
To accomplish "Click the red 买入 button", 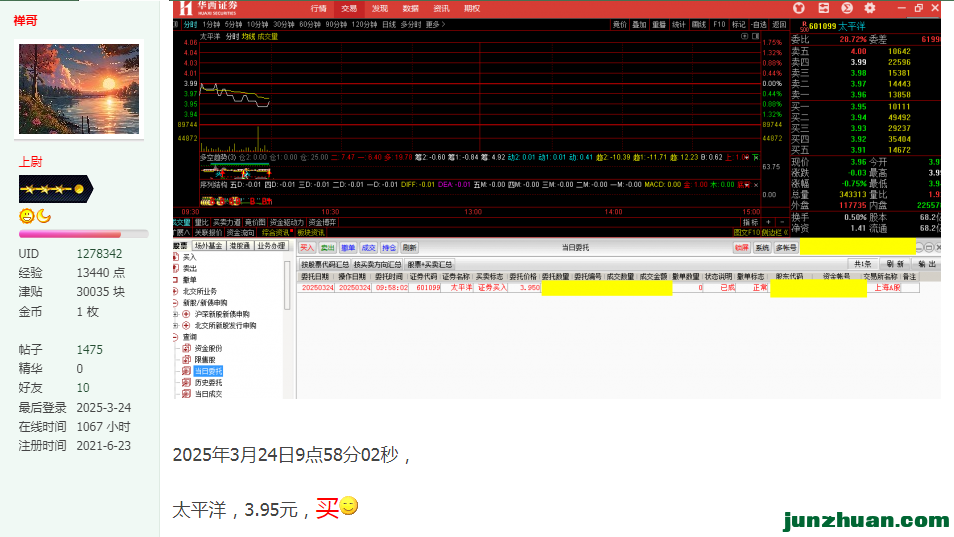I will 307,248.
